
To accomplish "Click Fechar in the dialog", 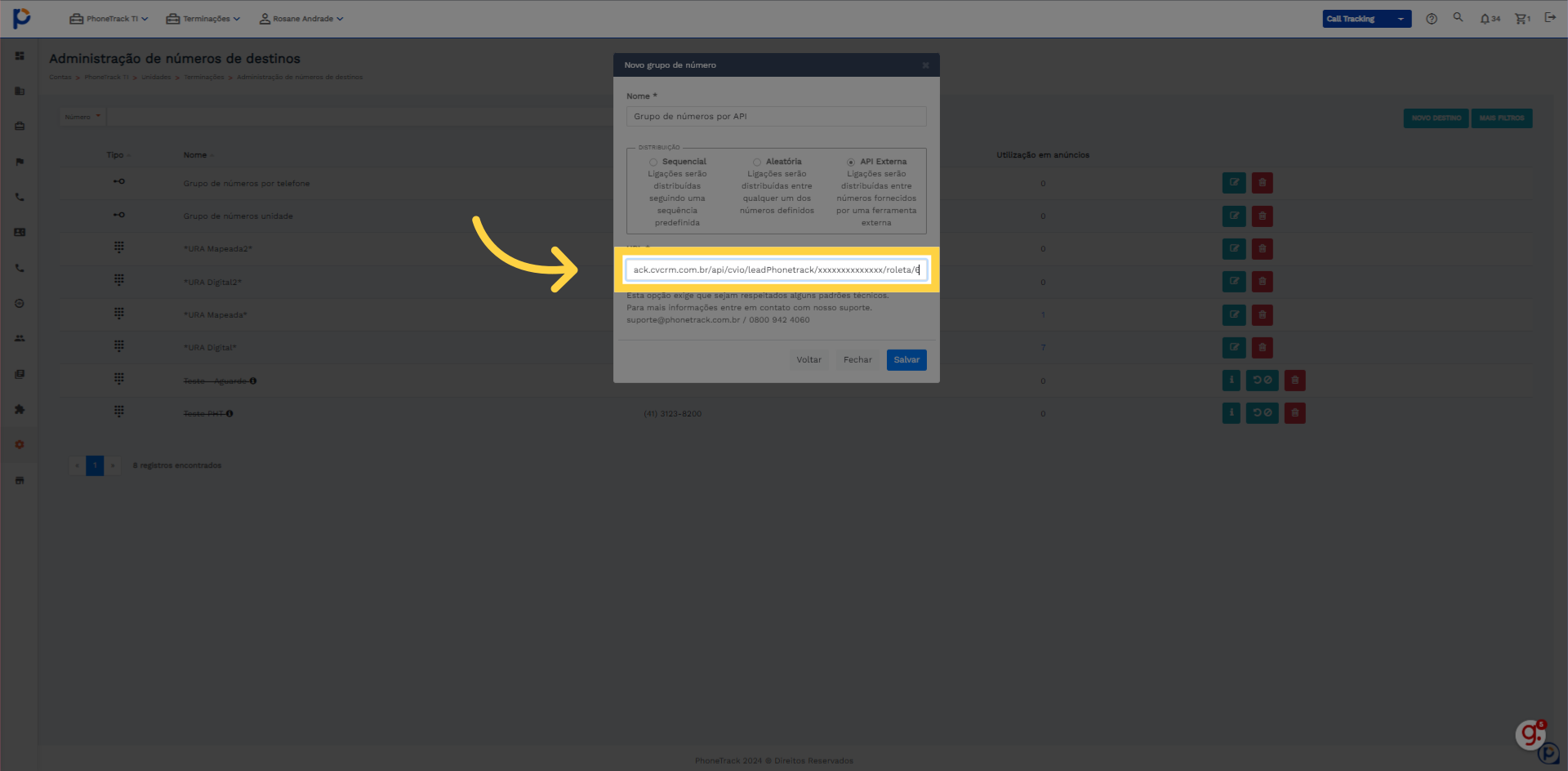I will 857,360.
